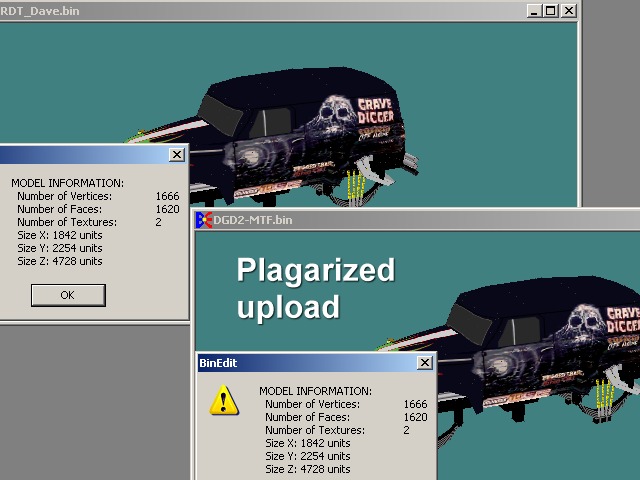Click 'Number of Textures: 2' in the BinEdit dialog
The height and width of the screenshot is (480, 640).
(337, 430)
